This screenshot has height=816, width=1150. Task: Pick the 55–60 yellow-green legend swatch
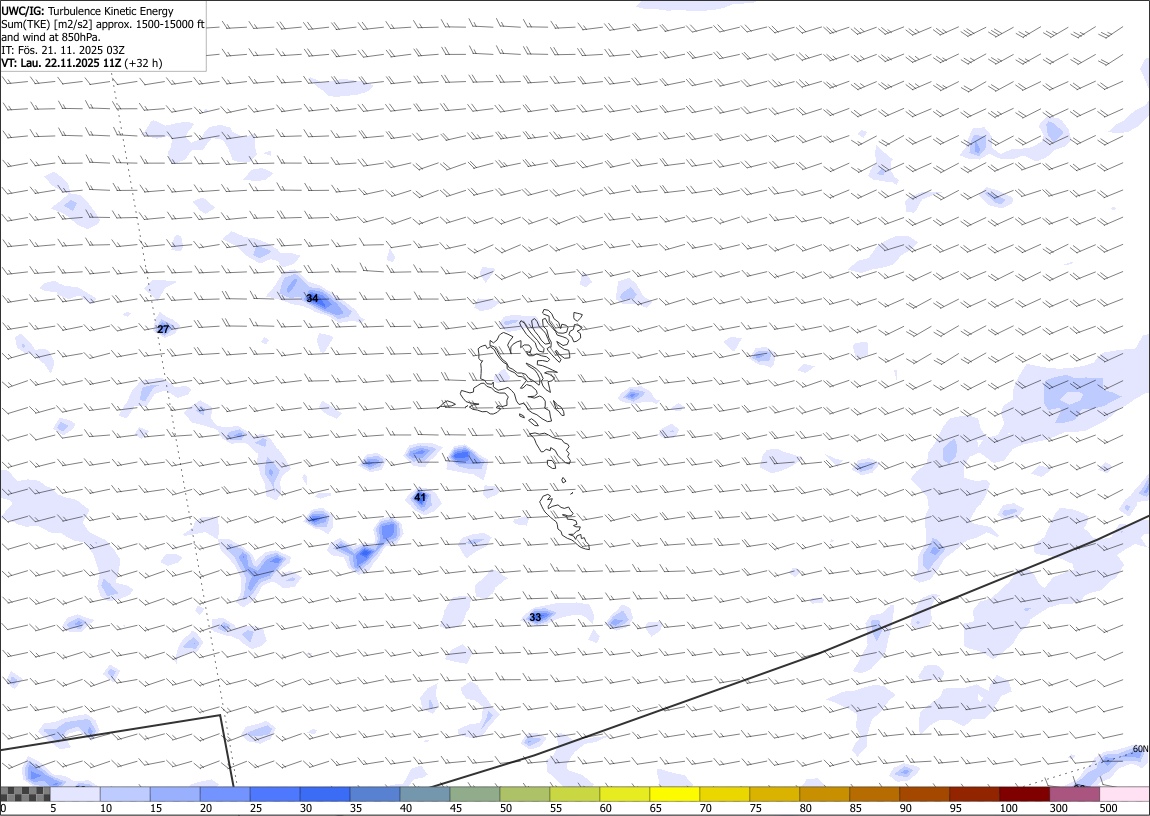pyautogui.click(x=574, y=794)
